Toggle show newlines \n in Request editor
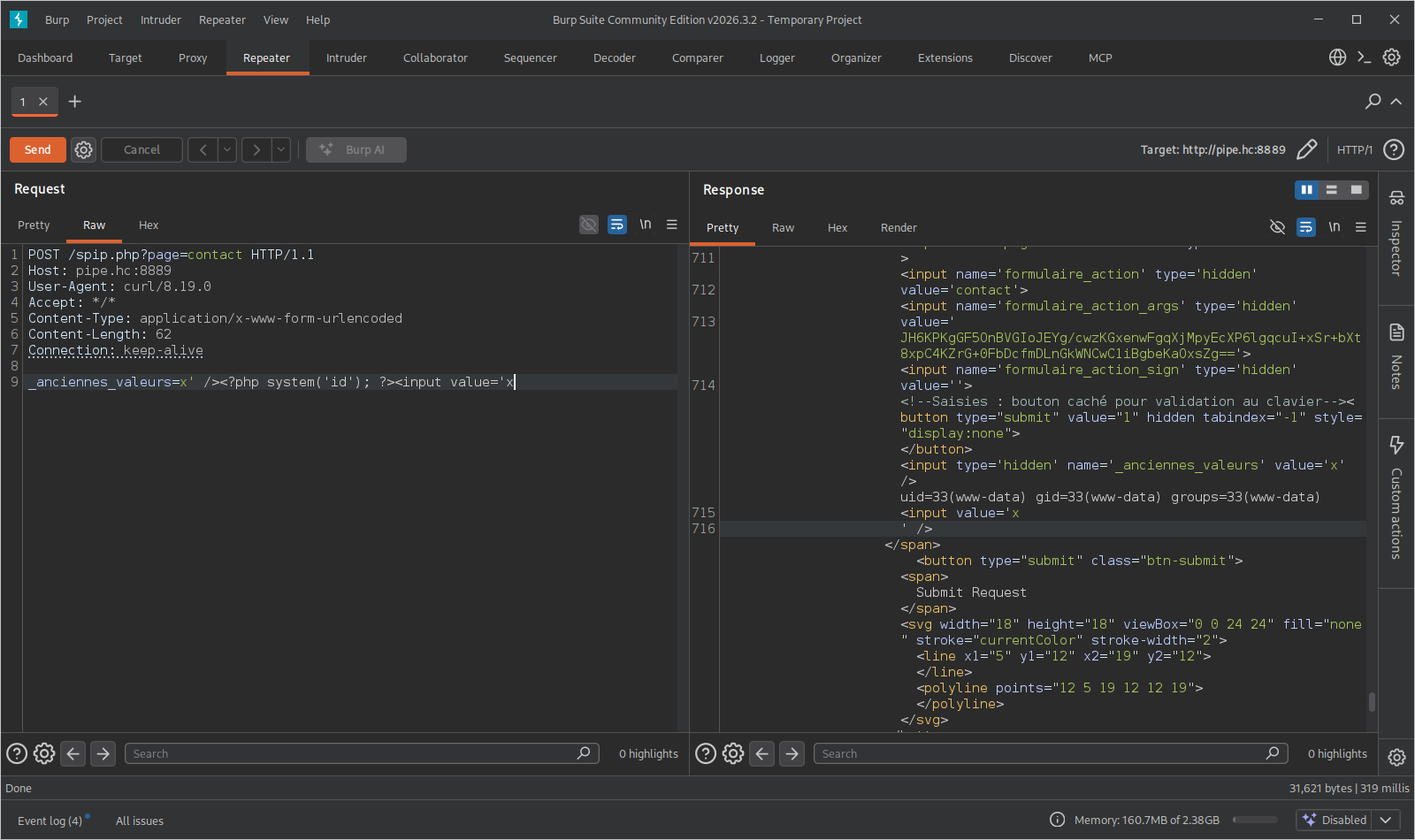Viewport: 1415px width, 840px height. point(646,225)
